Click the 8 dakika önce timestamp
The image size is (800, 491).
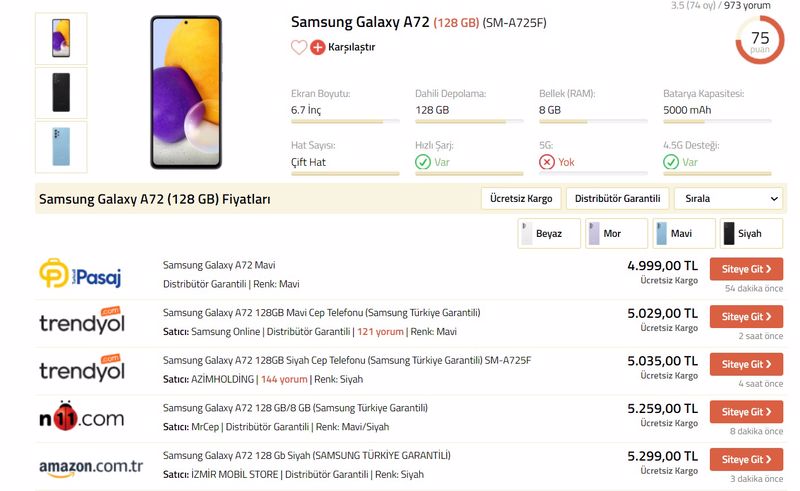756,431
